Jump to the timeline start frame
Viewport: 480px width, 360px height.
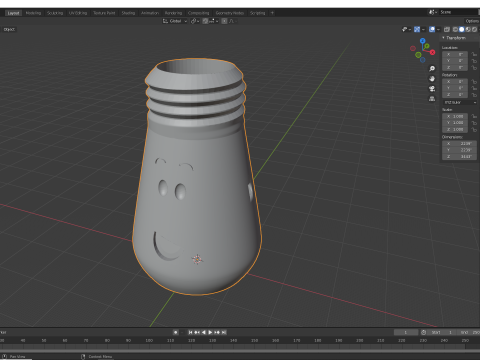pyautogui.click(x=190, y=332)
